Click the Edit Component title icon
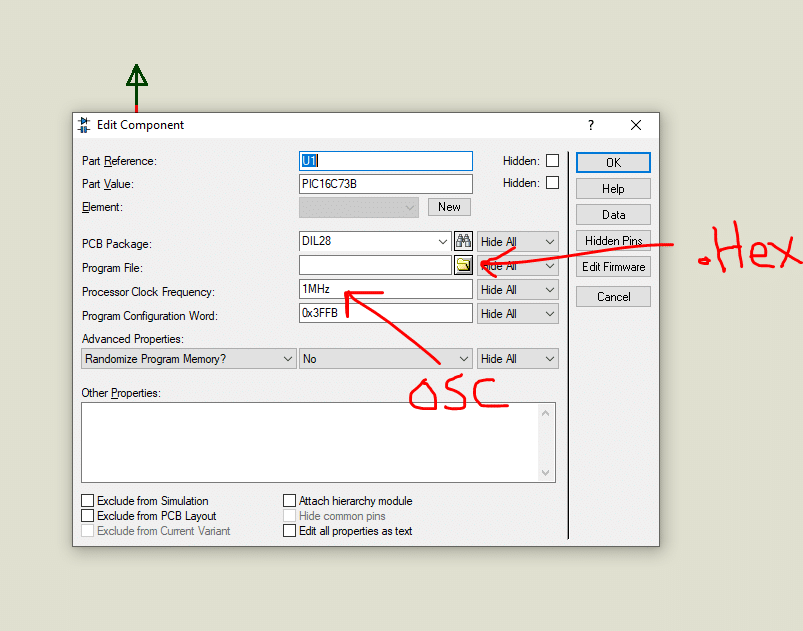803x631 pixels. 84,125
